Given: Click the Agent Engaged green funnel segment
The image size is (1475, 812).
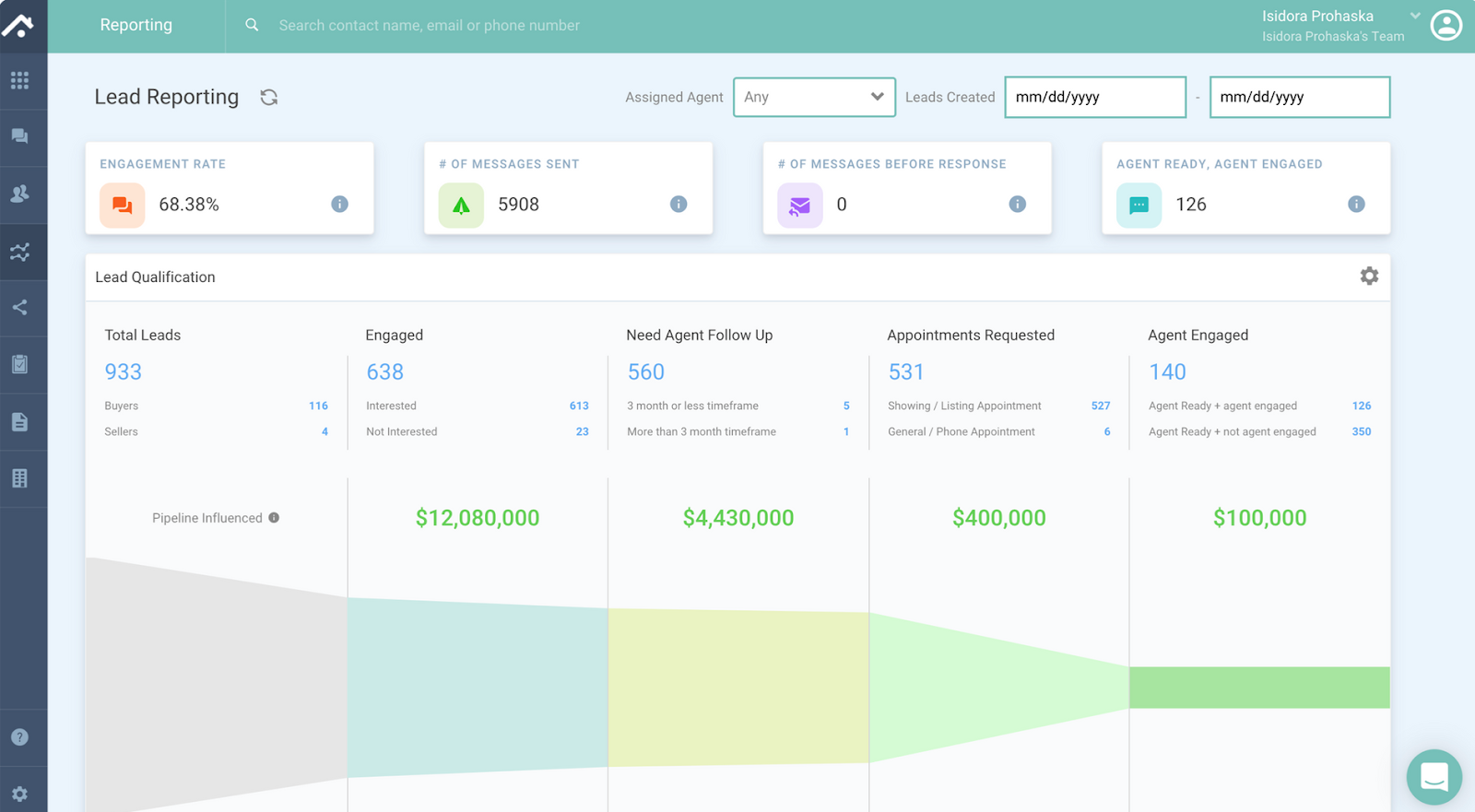Looking at the screenshot, I should pyautogui.click(x=1259, y=688).
